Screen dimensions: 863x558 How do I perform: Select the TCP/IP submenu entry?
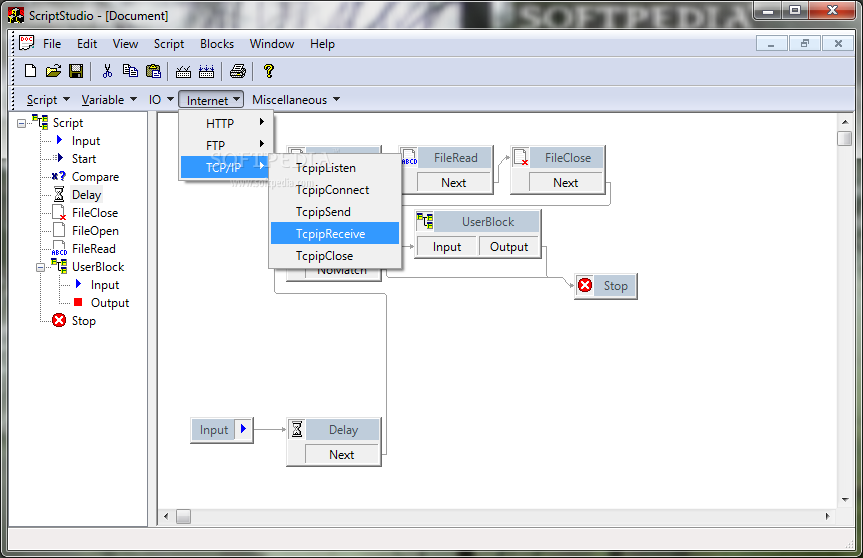tap(226, 167)
